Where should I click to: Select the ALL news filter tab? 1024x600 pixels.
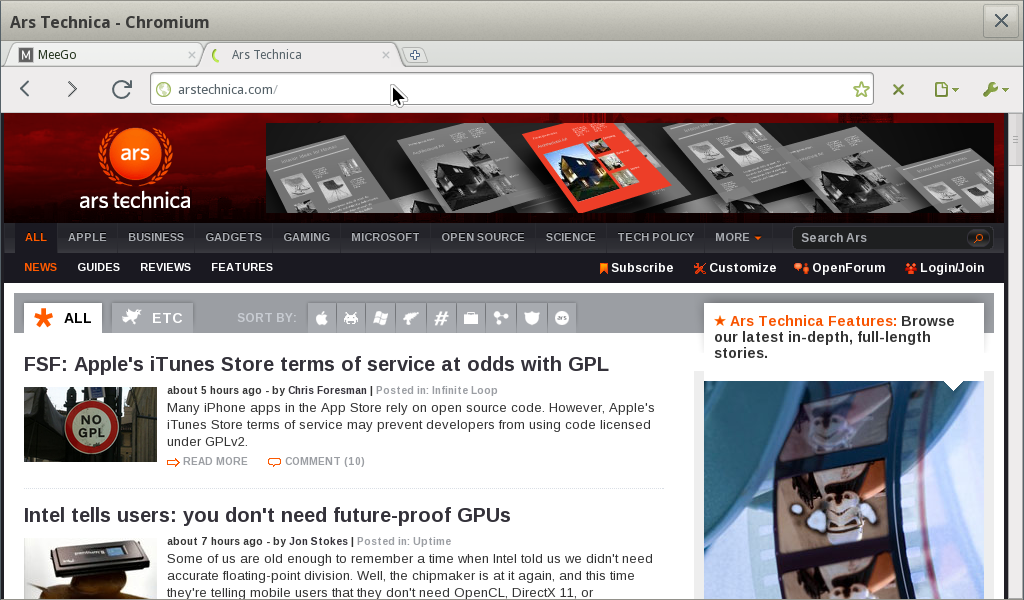pos(63,318)
